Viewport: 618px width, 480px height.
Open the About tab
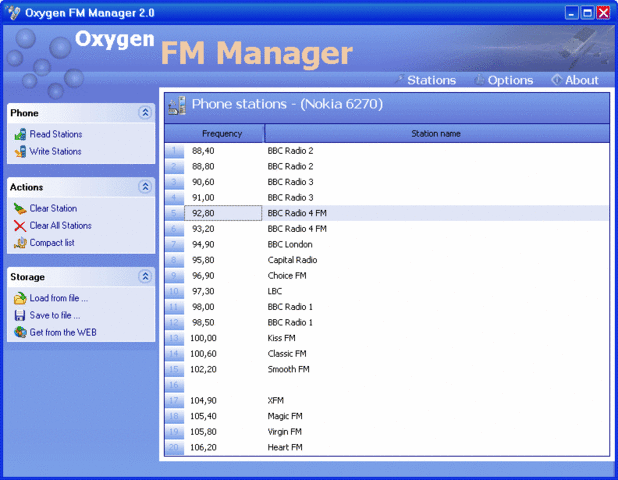(x=581, y=80)
